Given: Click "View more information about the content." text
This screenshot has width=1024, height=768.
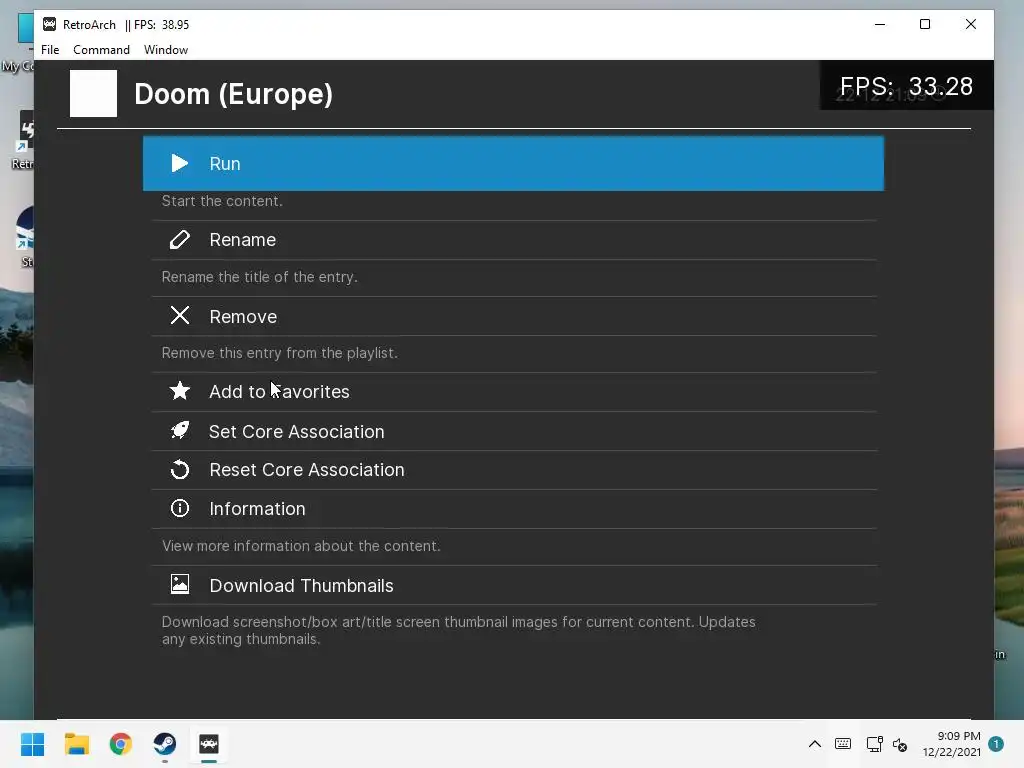Looking at the screenshot, I should pos(301,546).
